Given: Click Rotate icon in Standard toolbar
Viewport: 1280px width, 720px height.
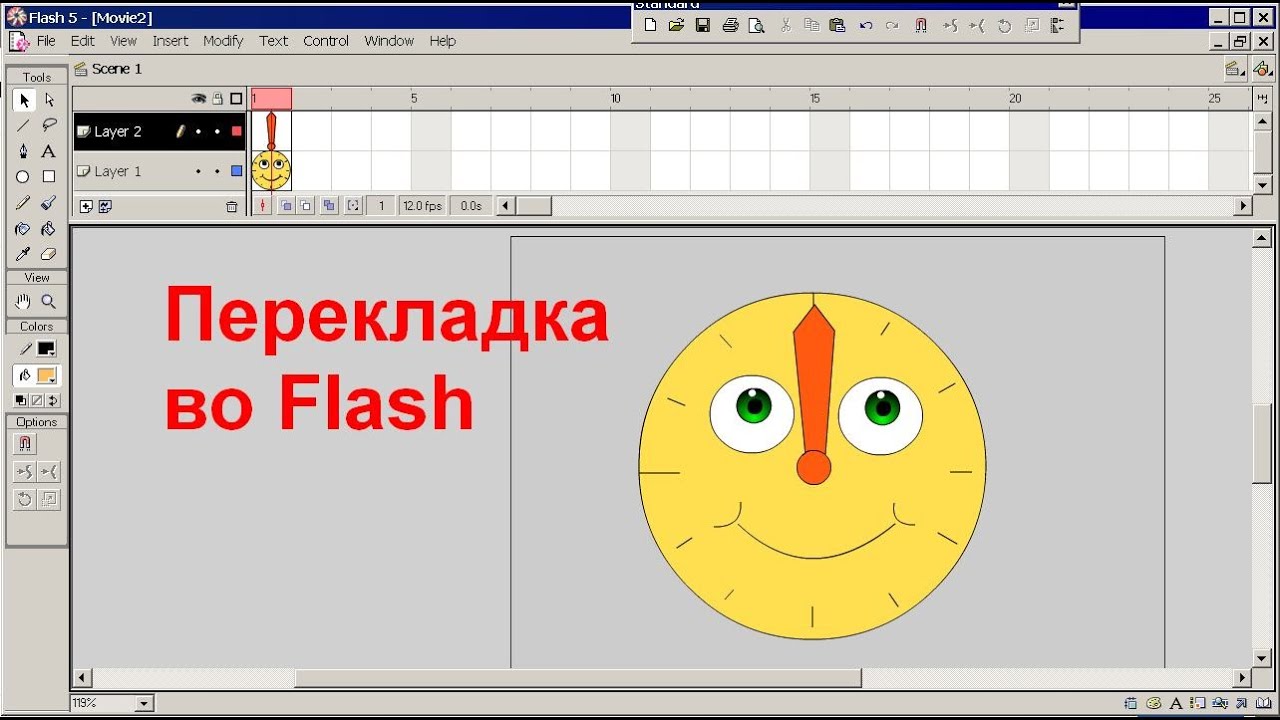Looking at the screenshot, I should click(x=1005, y=26).
